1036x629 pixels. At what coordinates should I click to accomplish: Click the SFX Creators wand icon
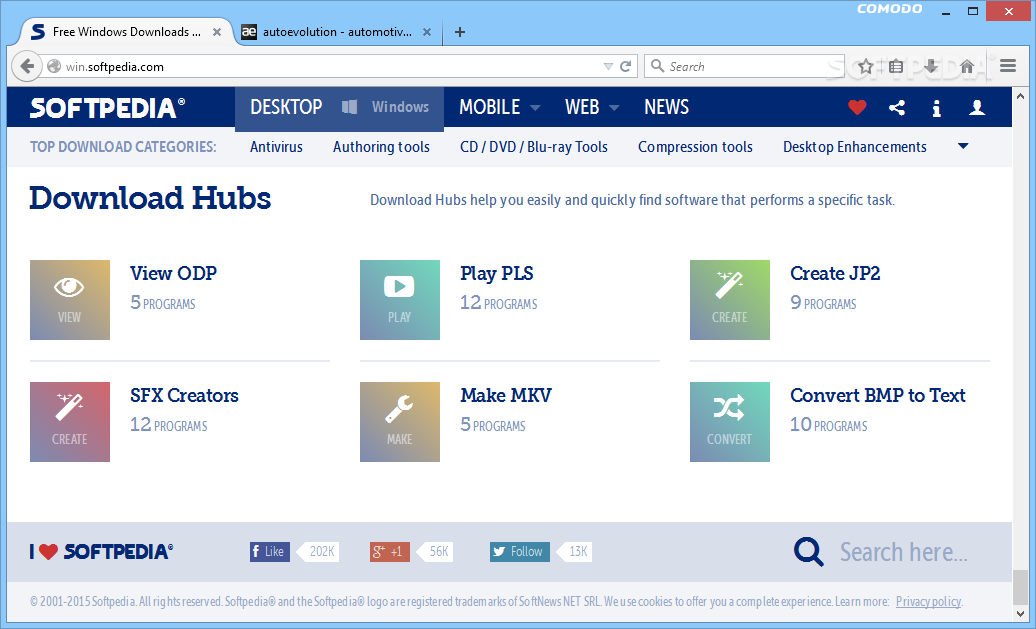(x=69, y=422)
